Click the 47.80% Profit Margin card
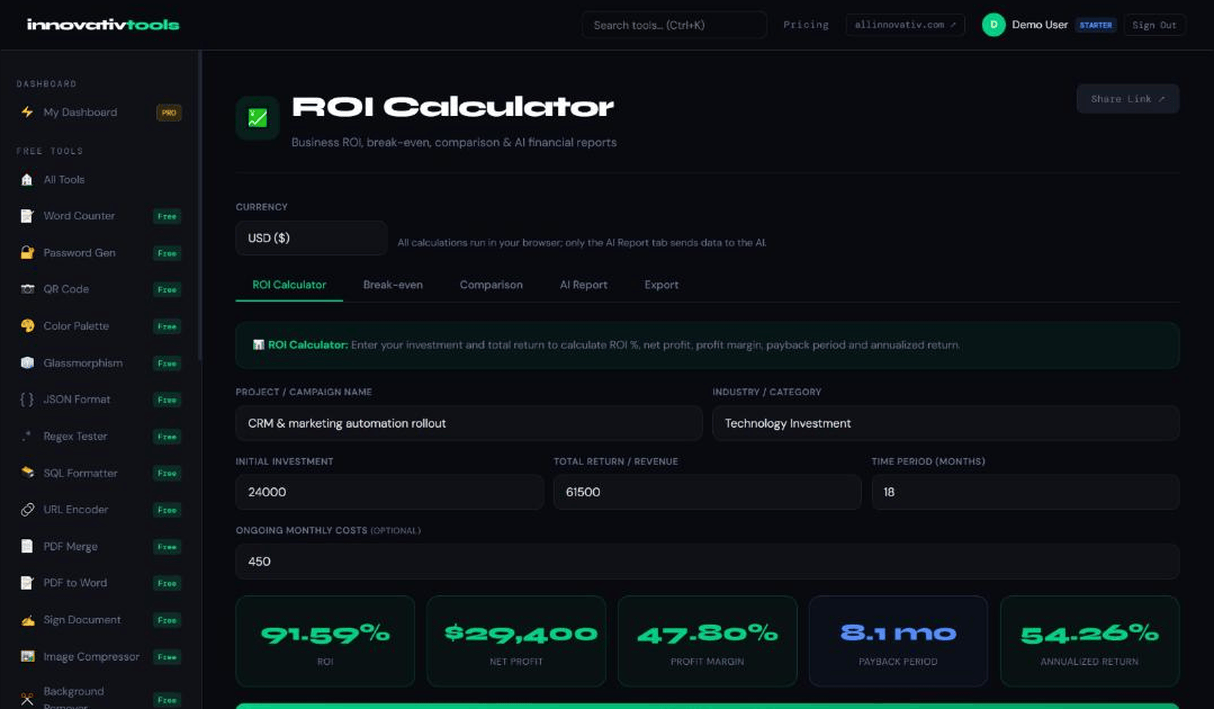1214x709 pixels. tap(707, 641)
